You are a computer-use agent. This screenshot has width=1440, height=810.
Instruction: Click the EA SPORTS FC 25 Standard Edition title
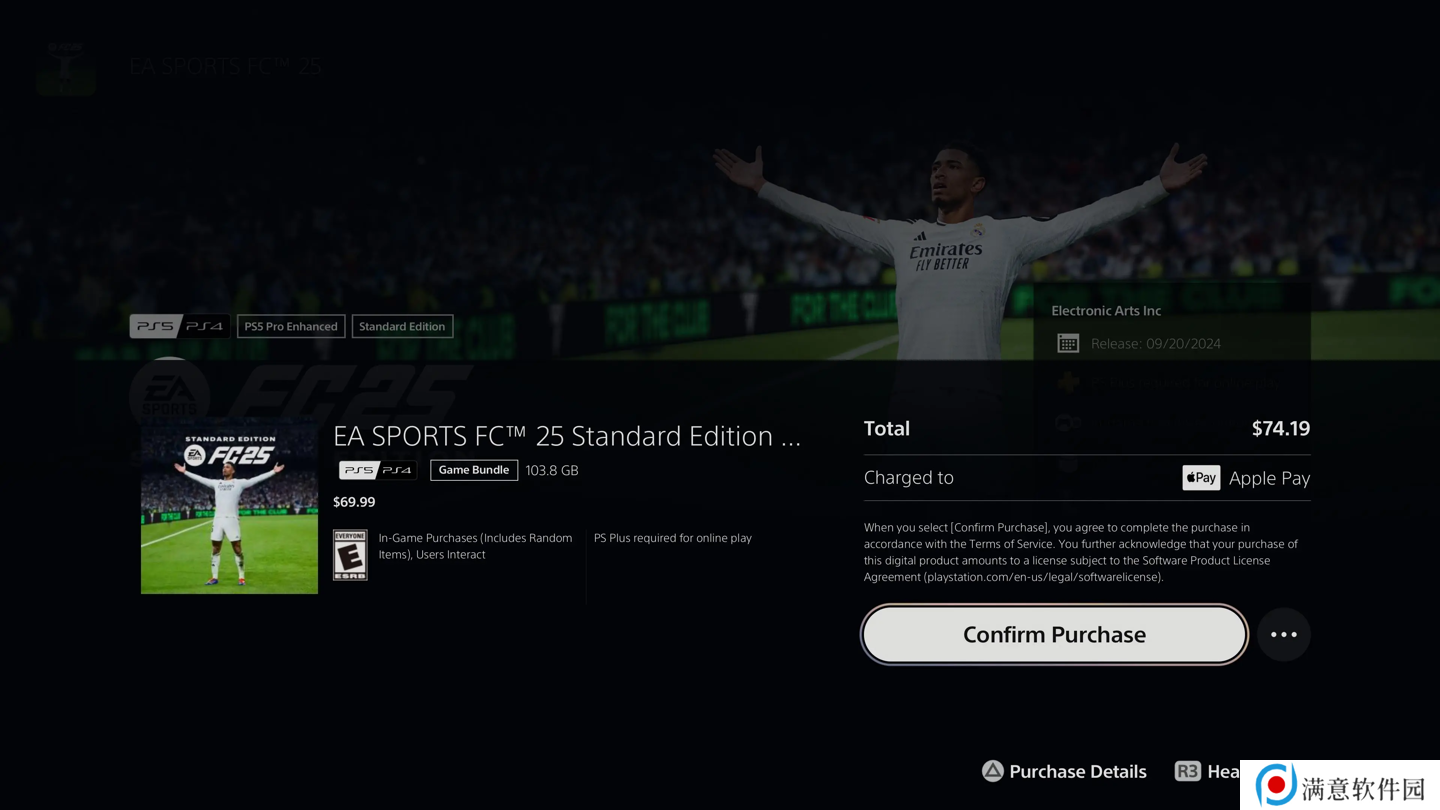pos(567,436)
